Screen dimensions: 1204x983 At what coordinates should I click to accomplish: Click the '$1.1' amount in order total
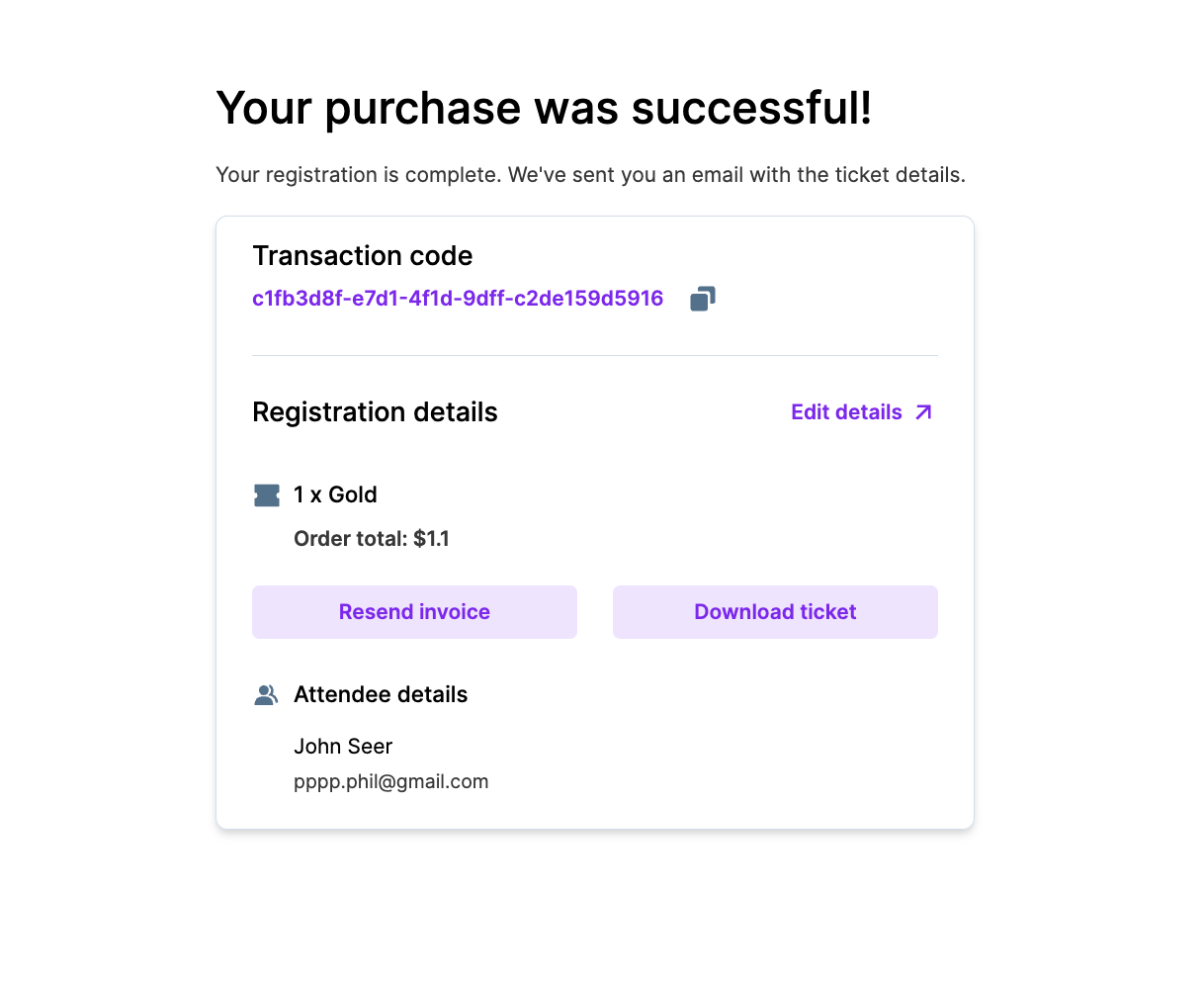(432, 539)
